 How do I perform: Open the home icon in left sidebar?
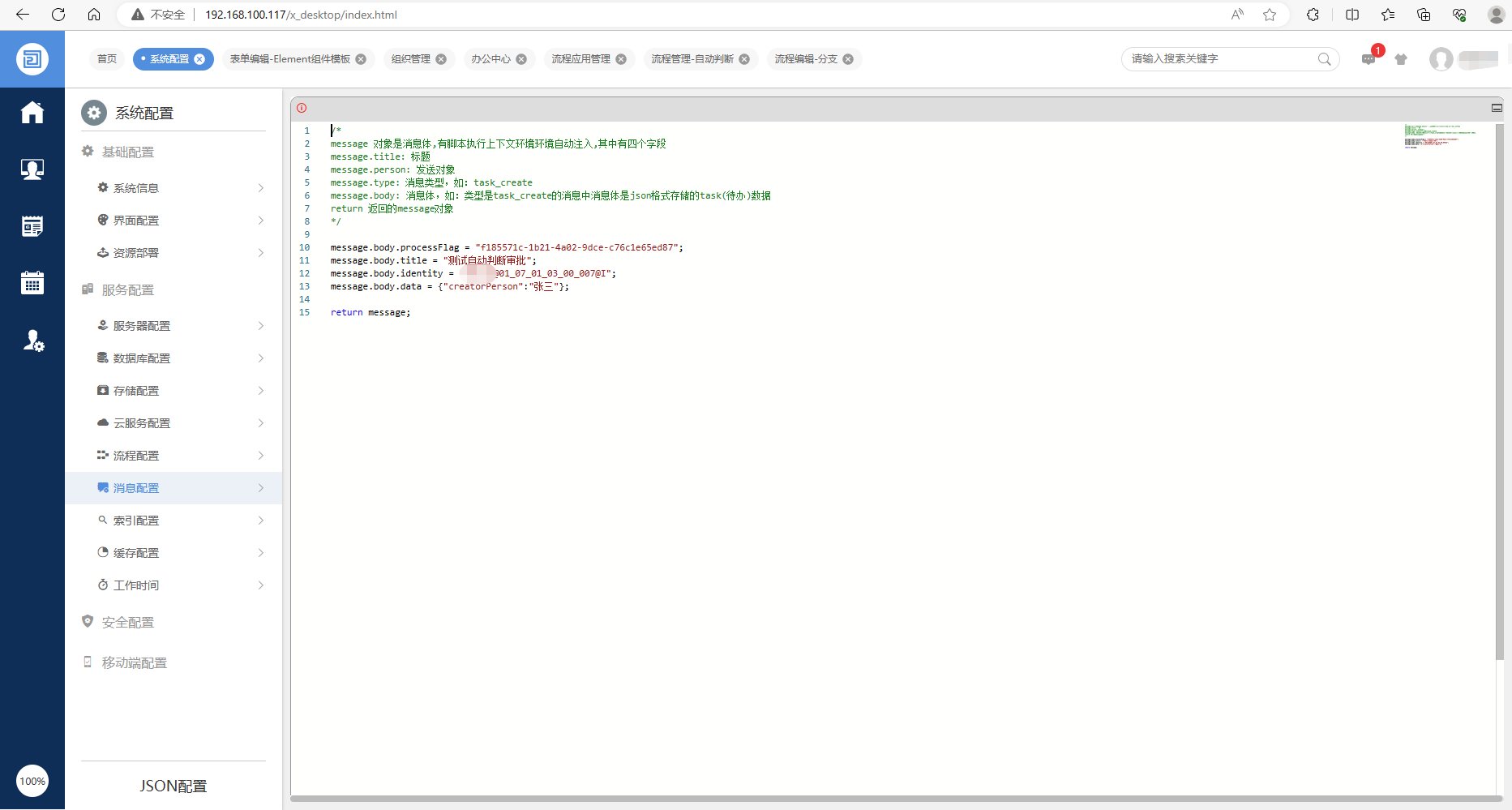pos(32,112)
